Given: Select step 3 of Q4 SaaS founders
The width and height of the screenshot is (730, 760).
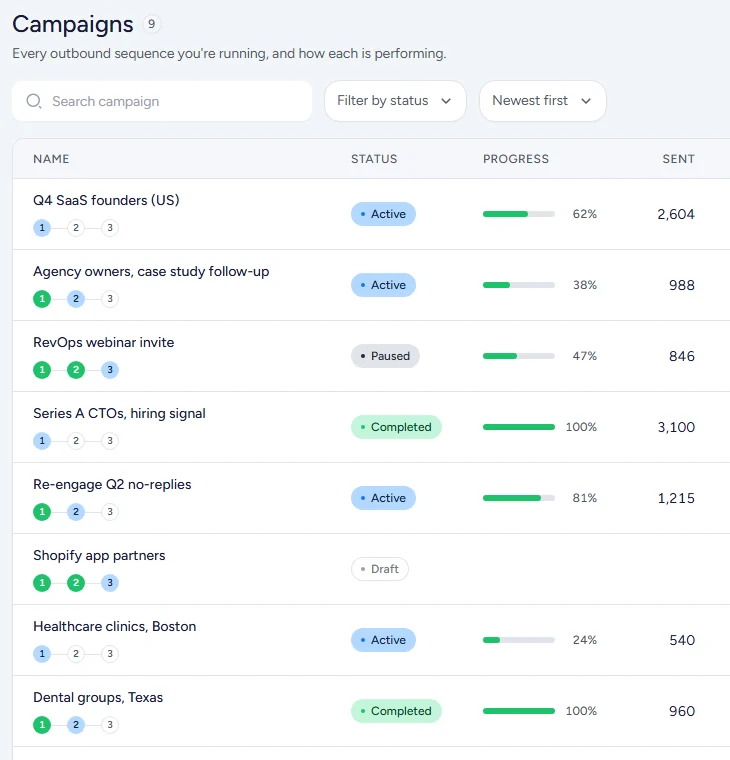Looking at the screenshot, I should pos(110,227).
